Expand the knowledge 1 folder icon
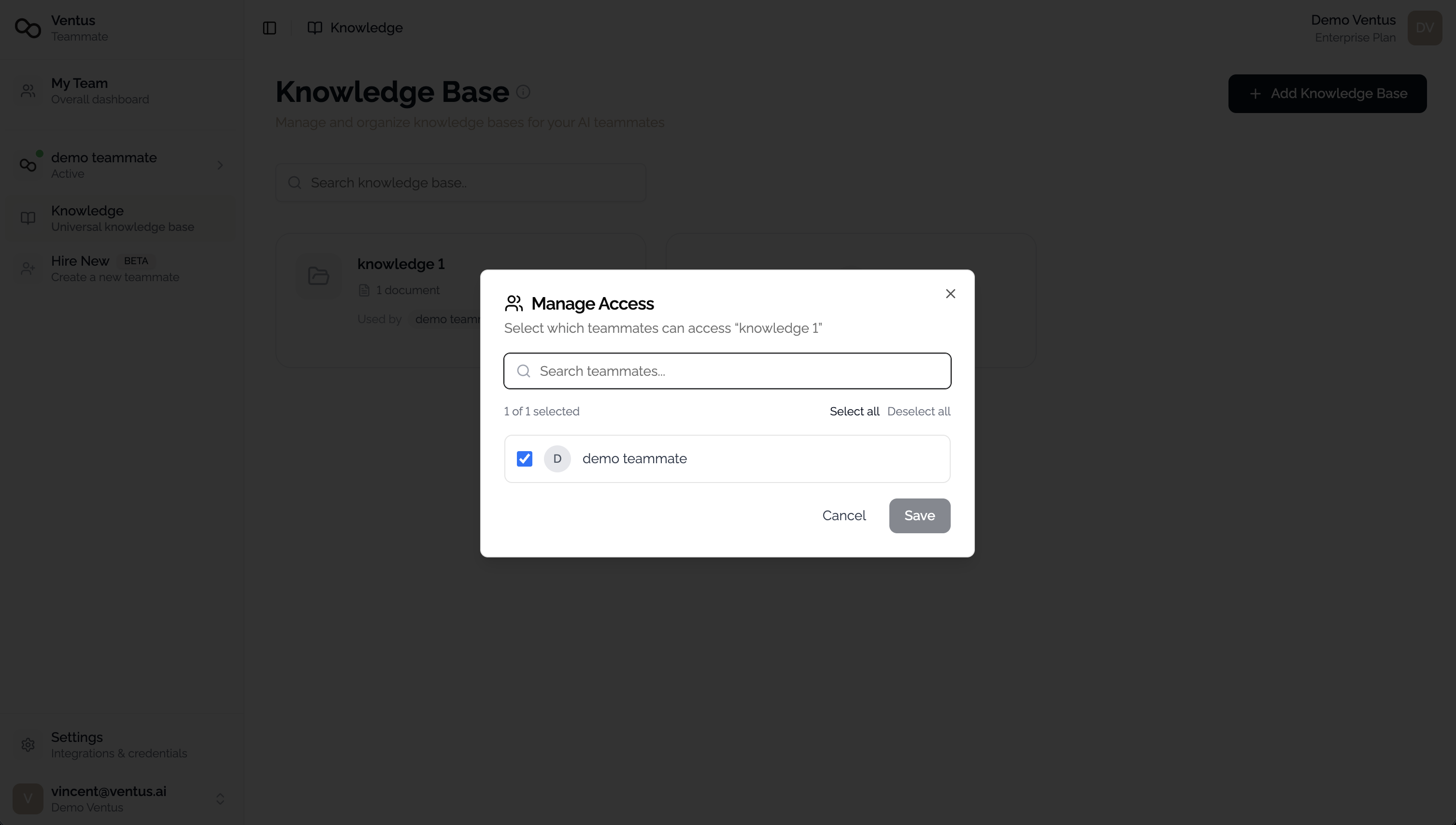Viewport: 1456px width, 825px height. tap(318, 276)
